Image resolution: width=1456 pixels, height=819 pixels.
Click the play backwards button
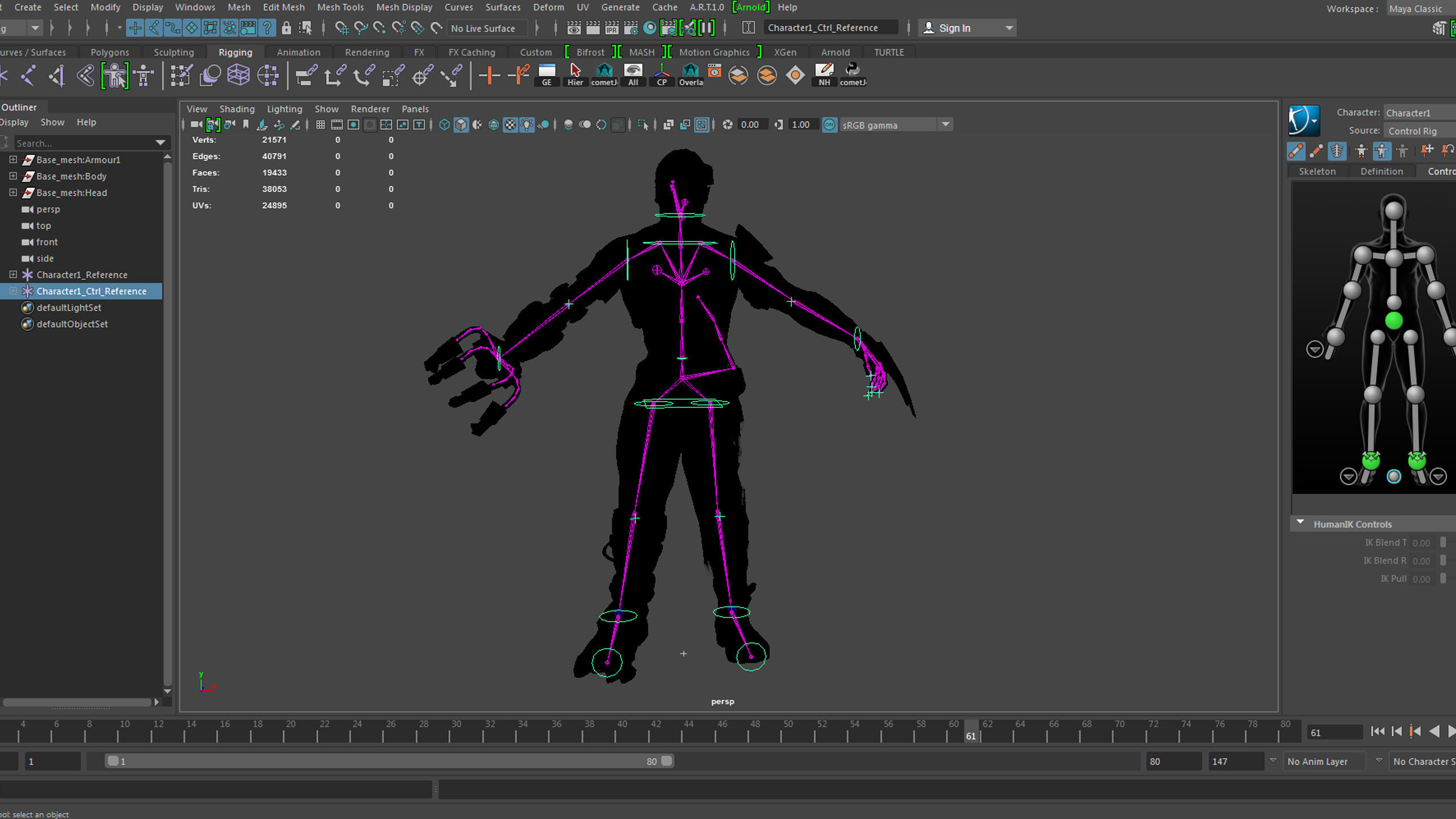[x=1434, y=732]
